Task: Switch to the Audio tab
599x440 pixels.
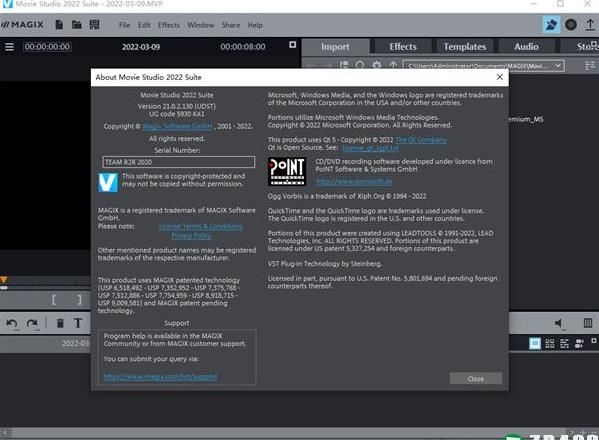Action: (x=526, y=47)
